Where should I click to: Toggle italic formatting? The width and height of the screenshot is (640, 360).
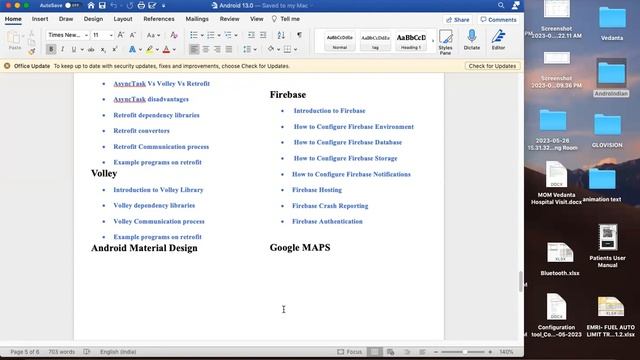click(62, 49)
